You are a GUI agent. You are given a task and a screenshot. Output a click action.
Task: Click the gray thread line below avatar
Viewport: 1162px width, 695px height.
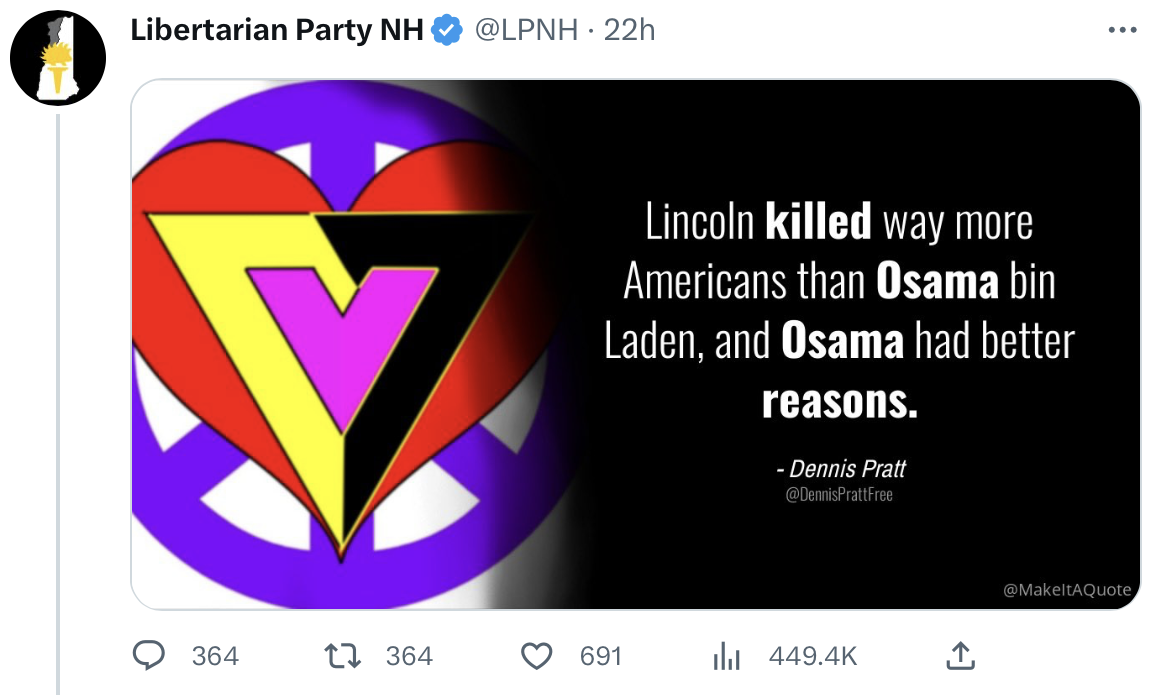(58, 400)
